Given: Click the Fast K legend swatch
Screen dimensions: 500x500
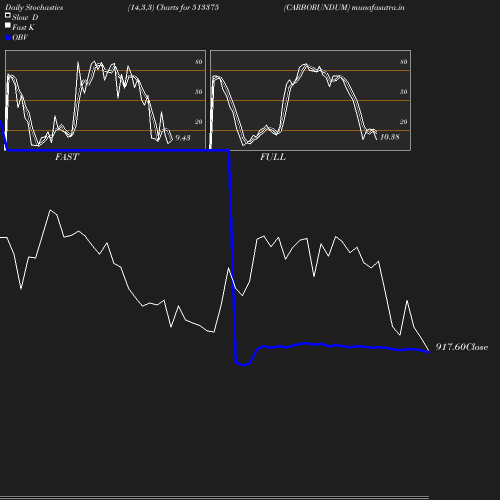Looking at the screenshot, I should click(x=8, y=25).
